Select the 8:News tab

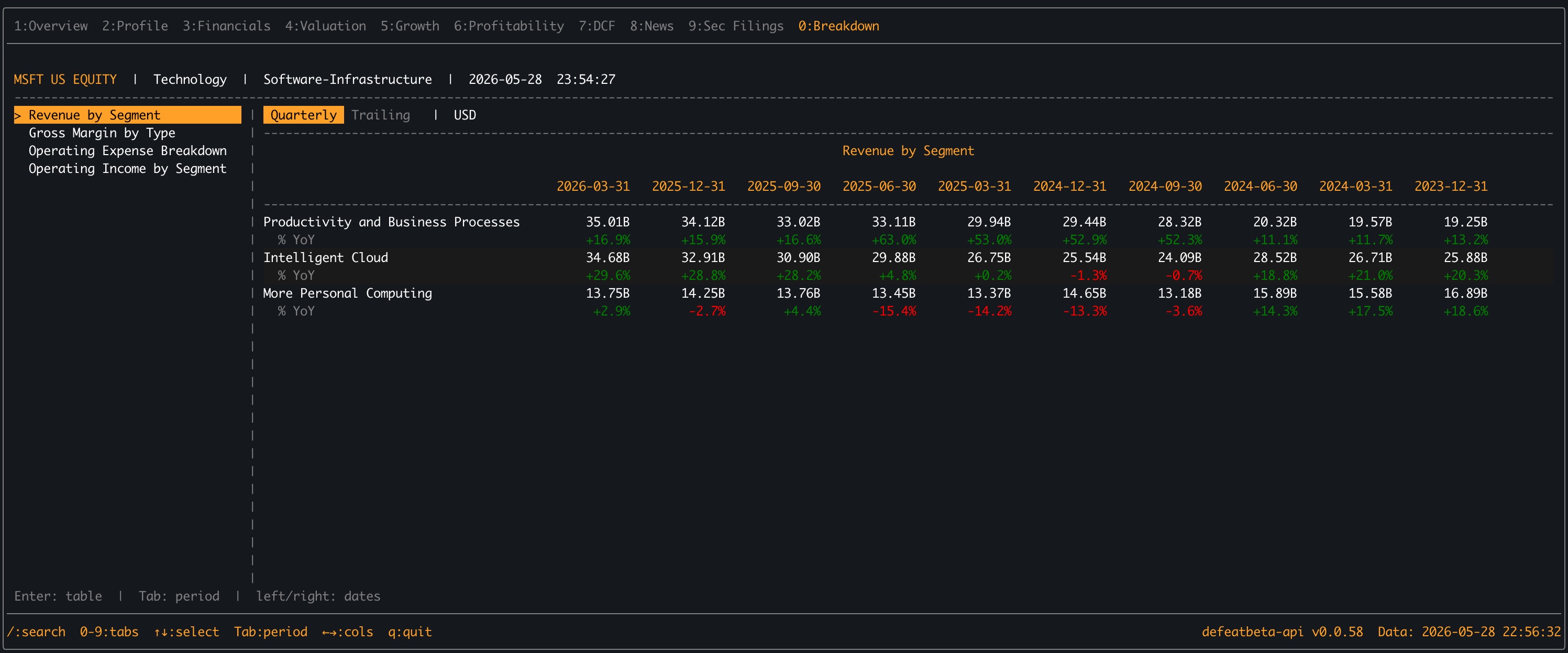[652, 26]
